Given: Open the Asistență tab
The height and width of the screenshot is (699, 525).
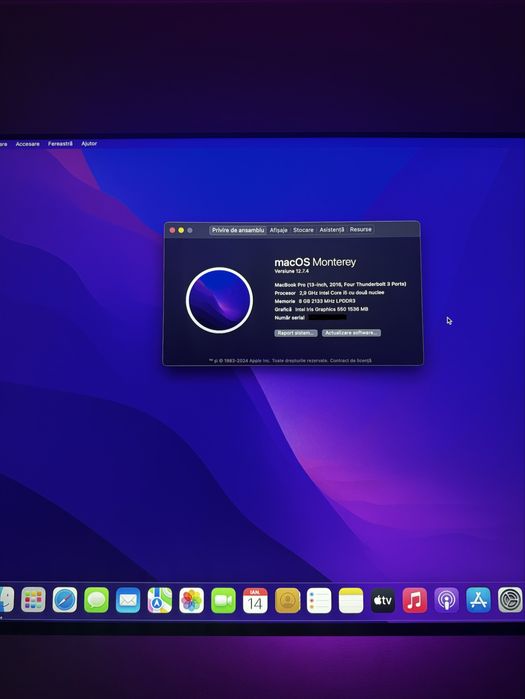Looking at the screenshot, I should tap(332, 230).
